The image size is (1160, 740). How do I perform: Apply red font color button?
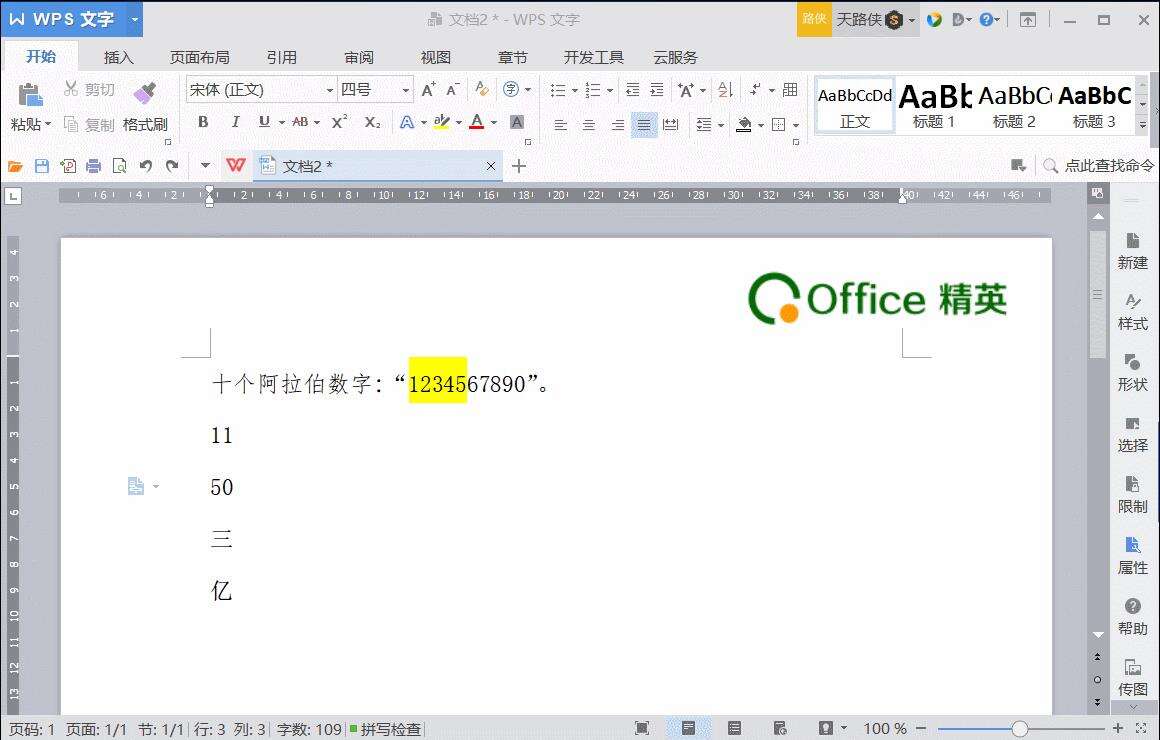coord(477,122)
